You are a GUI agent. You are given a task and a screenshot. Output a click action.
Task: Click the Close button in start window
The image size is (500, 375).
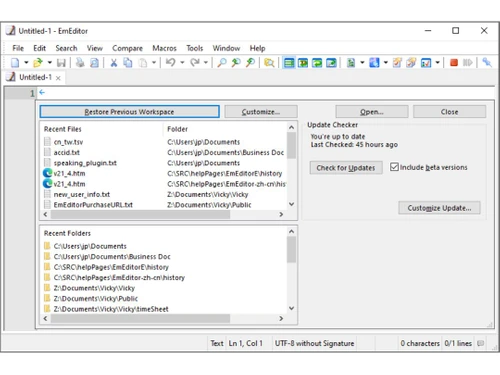[x=449, y=112]
